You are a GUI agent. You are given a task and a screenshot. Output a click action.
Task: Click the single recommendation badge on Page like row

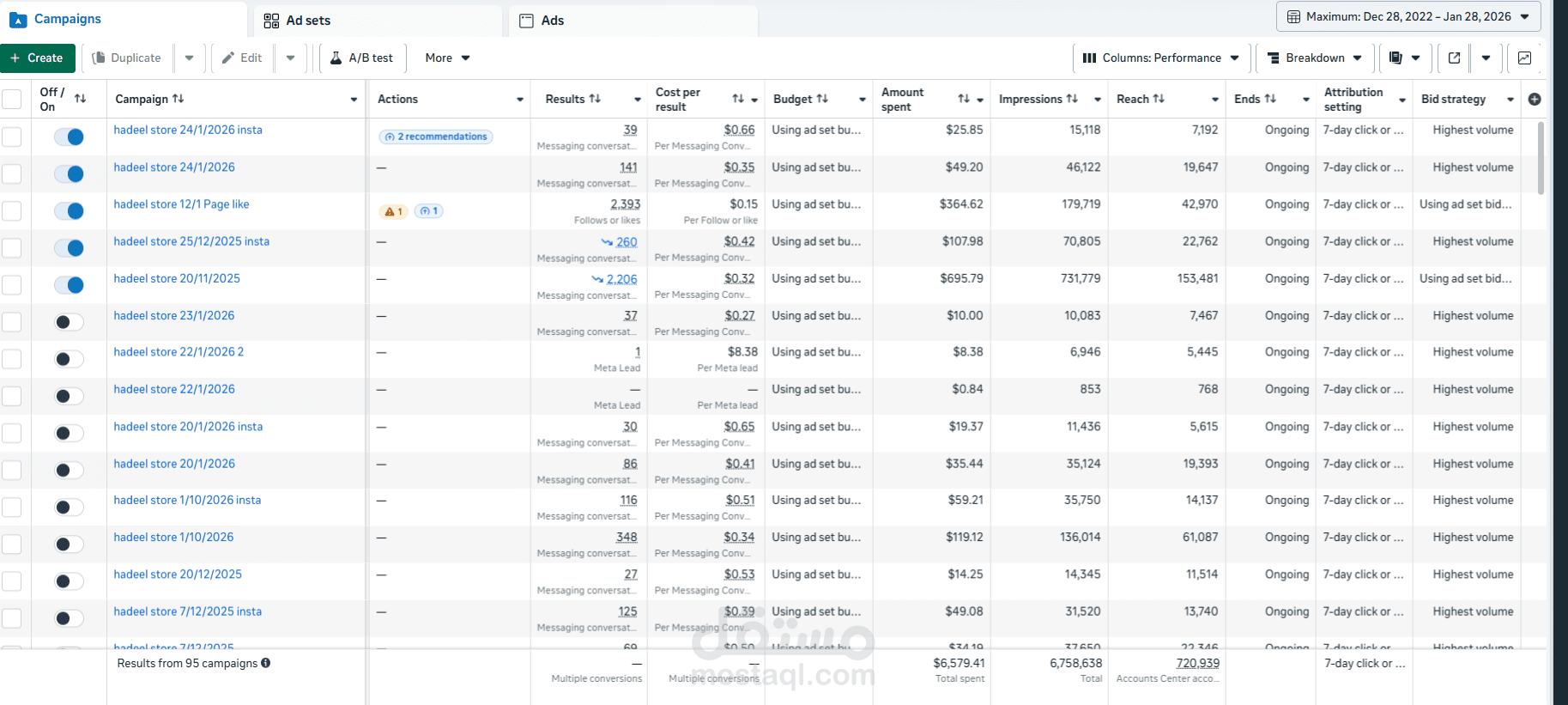[429, 211]
